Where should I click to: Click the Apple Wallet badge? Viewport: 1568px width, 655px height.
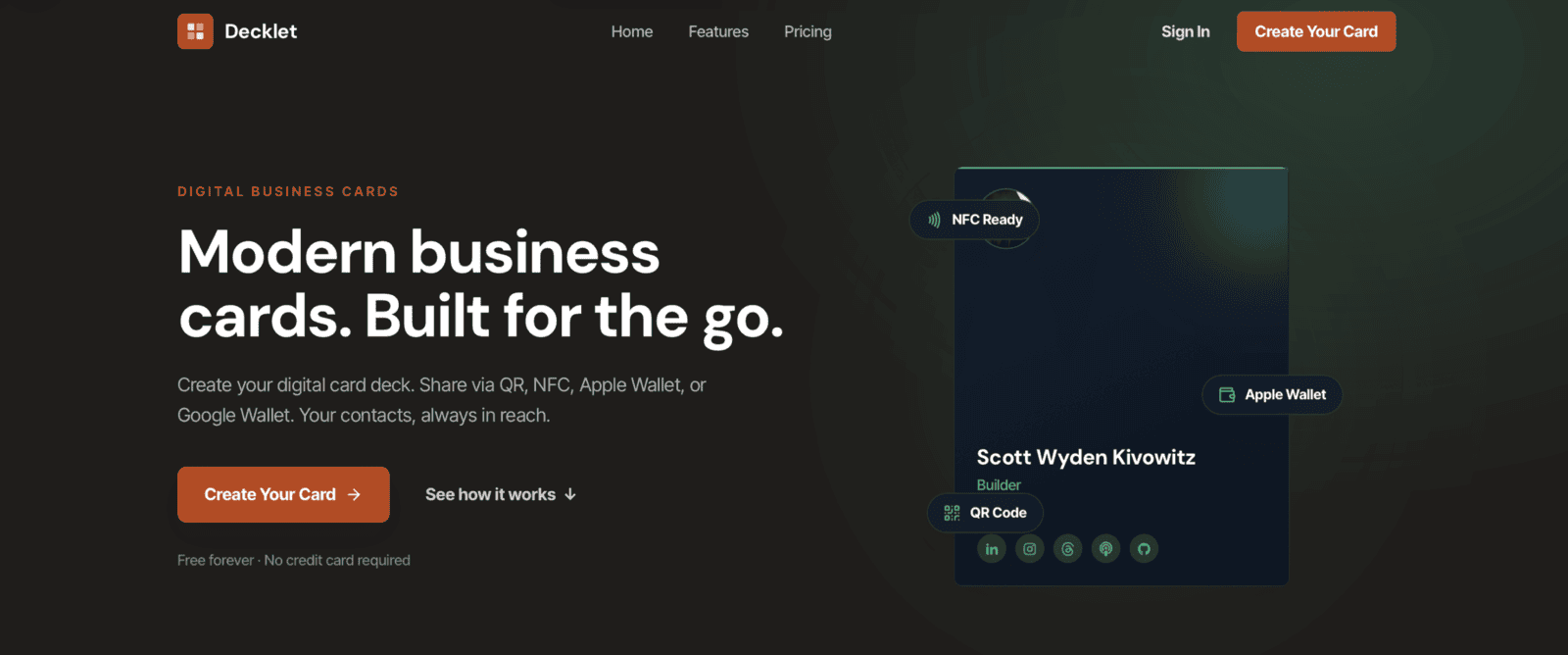(1272, 395)
